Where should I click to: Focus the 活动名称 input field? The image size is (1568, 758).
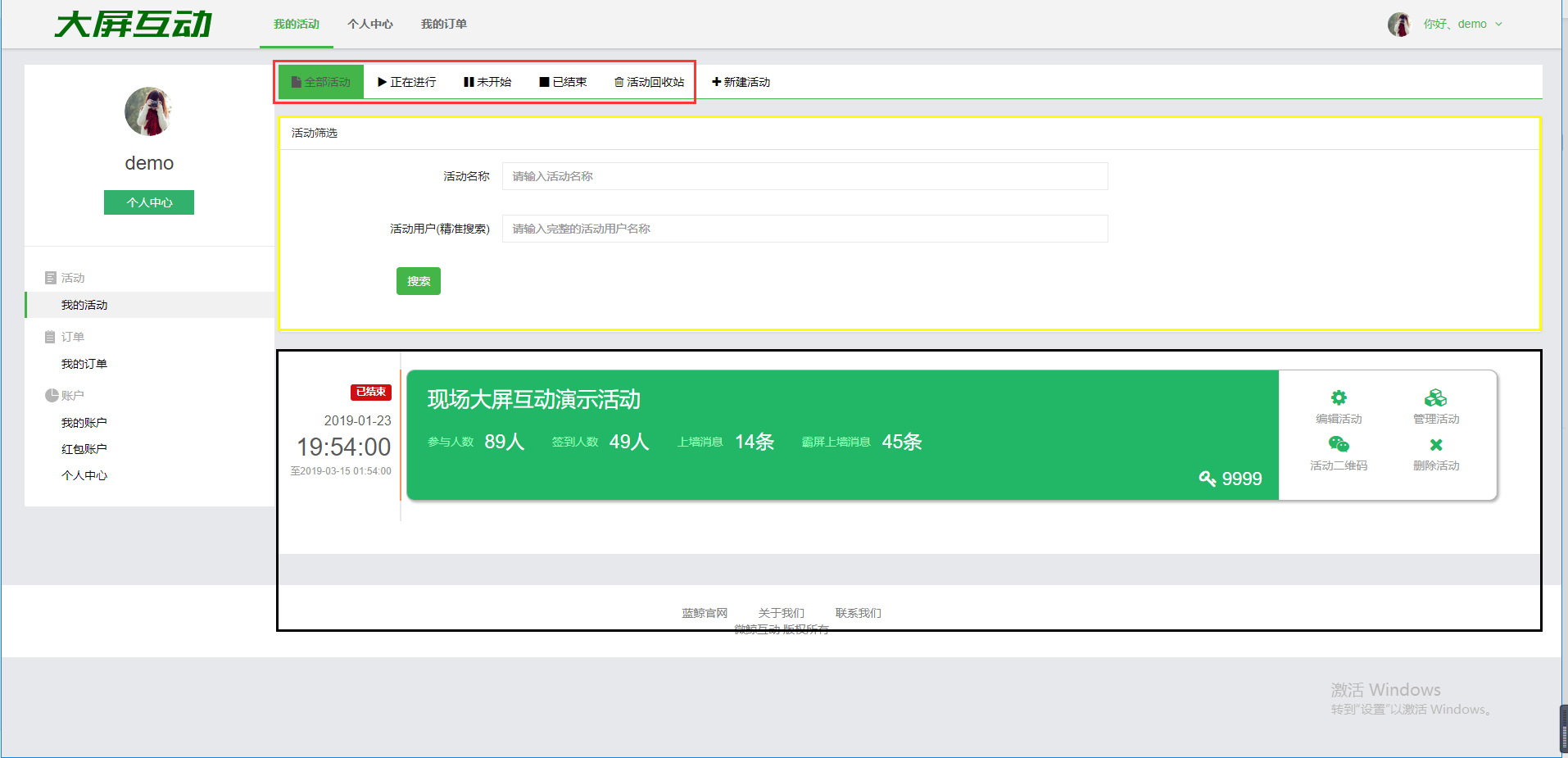804,176
